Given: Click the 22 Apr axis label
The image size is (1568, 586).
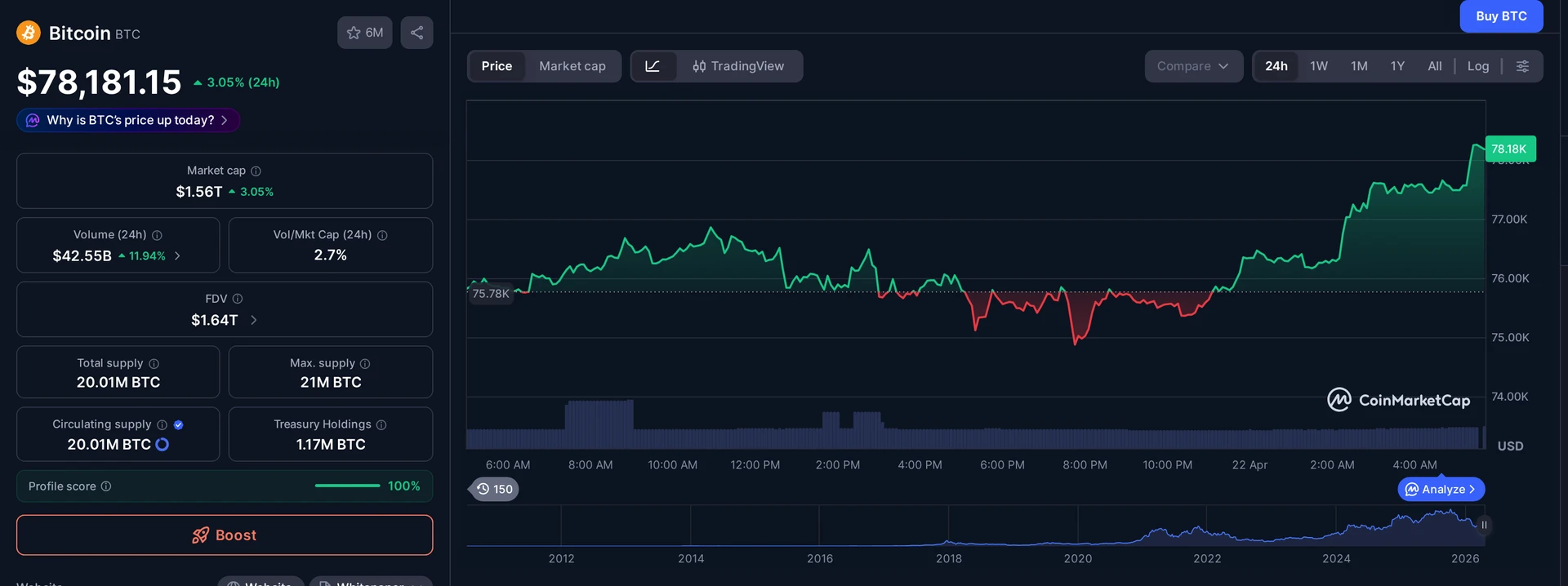Looking at the screenshot, I should click(1249, 465).
